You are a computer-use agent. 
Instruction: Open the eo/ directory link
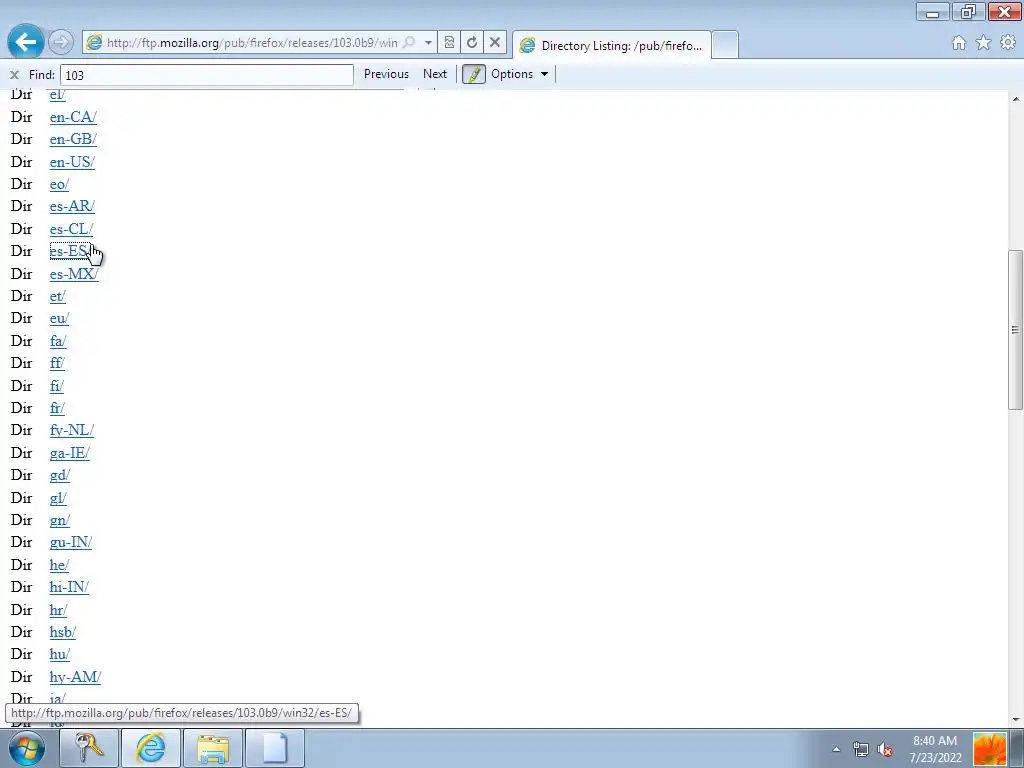point(59,184)
